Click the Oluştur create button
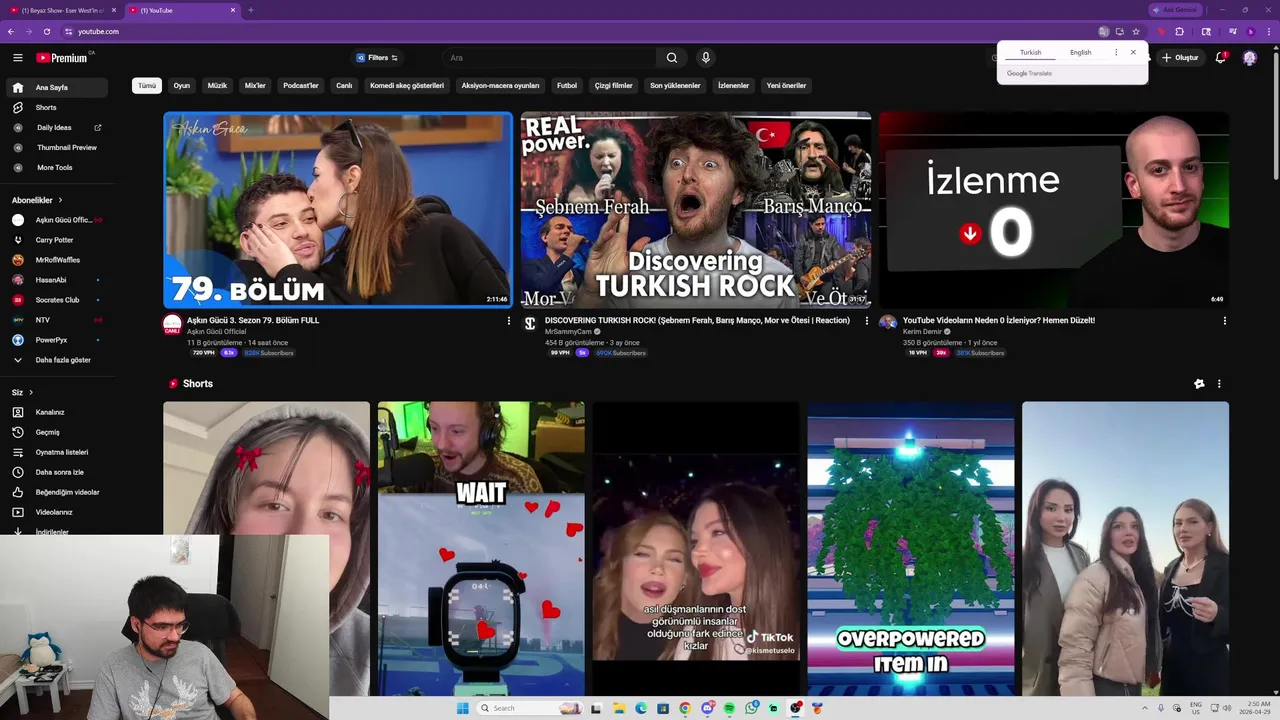 [1180, 58]
